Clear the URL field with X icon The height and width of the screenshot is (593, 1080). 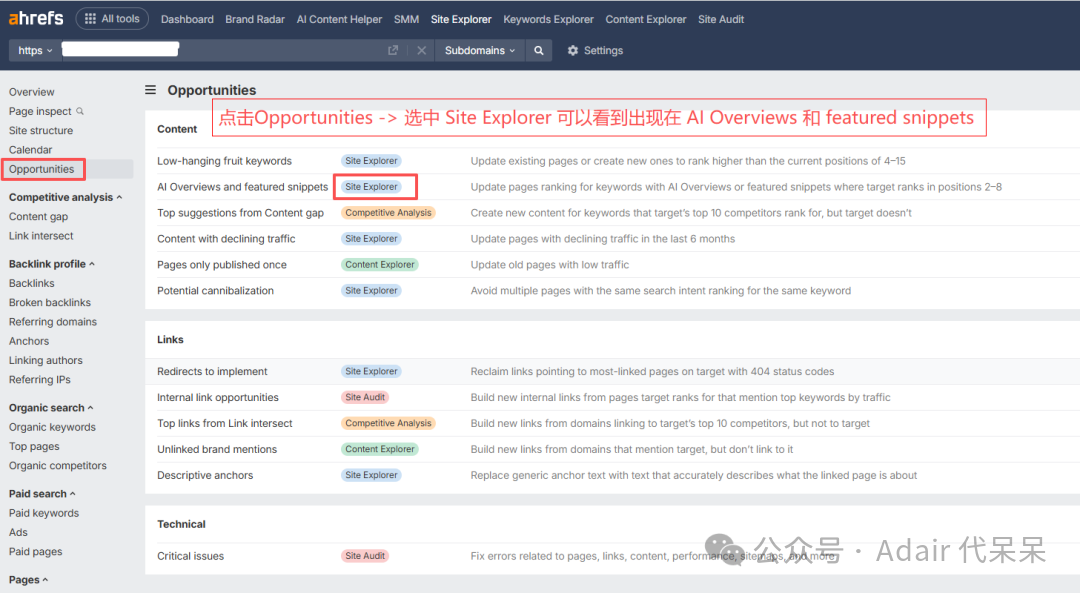click(422, 50)
